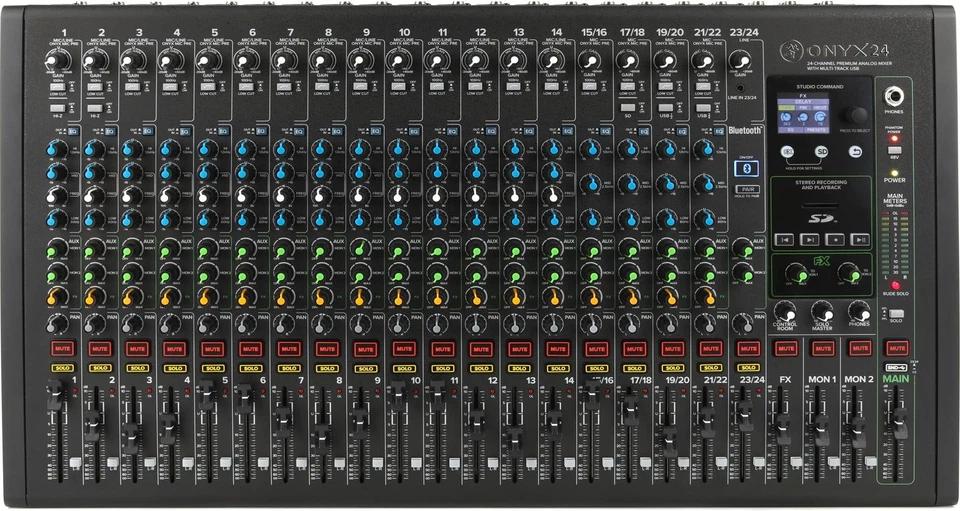Tap the Studio Command color display
The width and height of the screenshot is (960, 511).
coord(803,114)
